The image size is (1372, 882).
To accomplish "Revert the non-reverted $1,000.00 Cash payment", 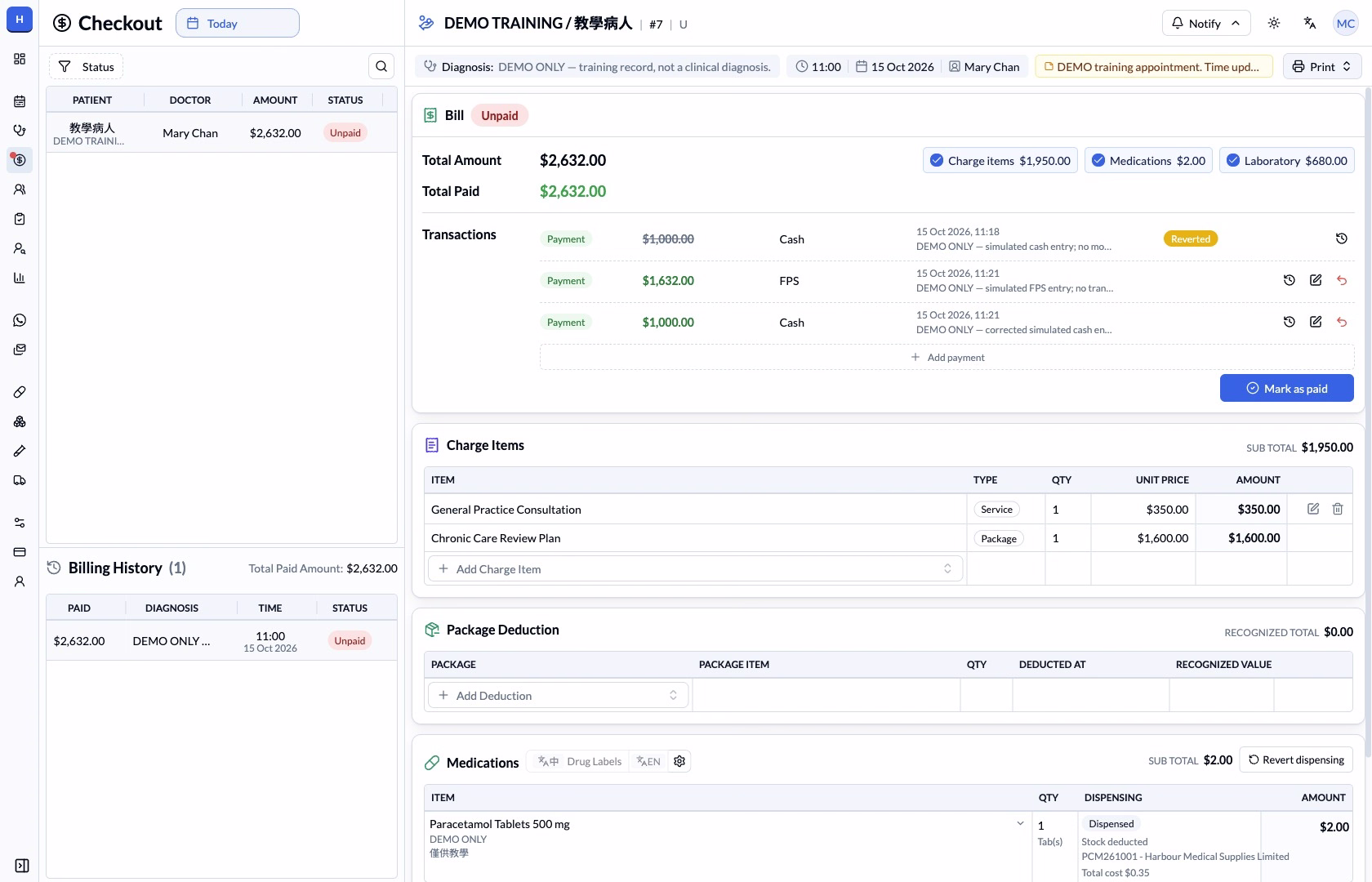I will pos(1342,322).
